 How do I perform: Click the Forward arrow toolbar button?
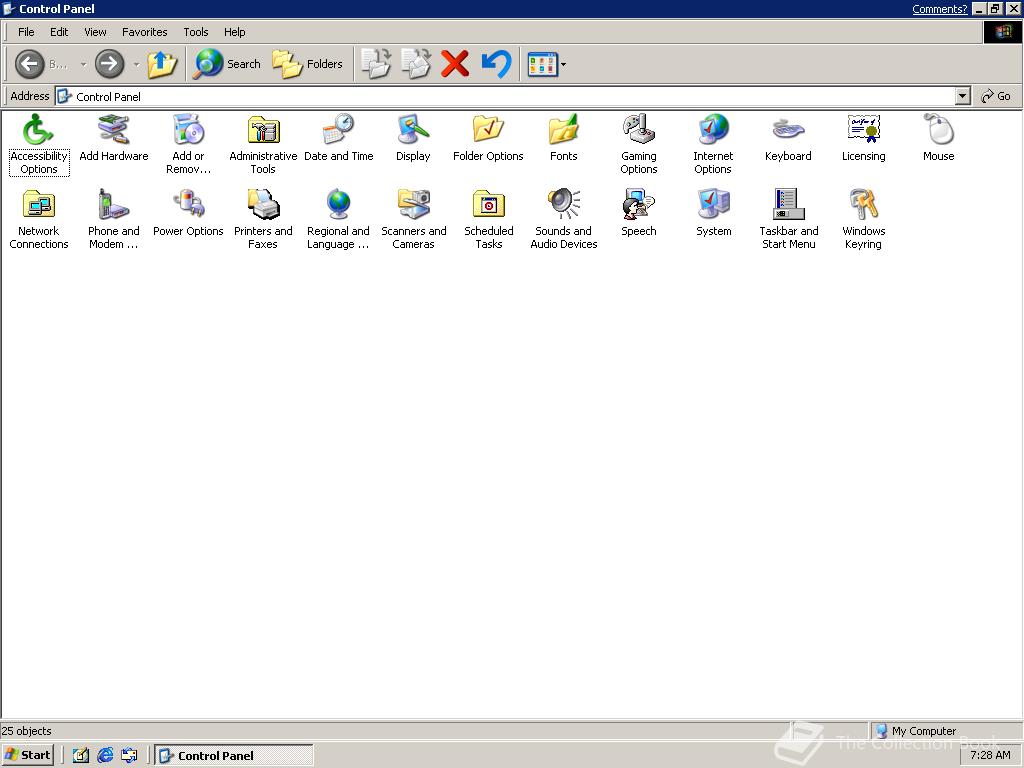[110, 64]
